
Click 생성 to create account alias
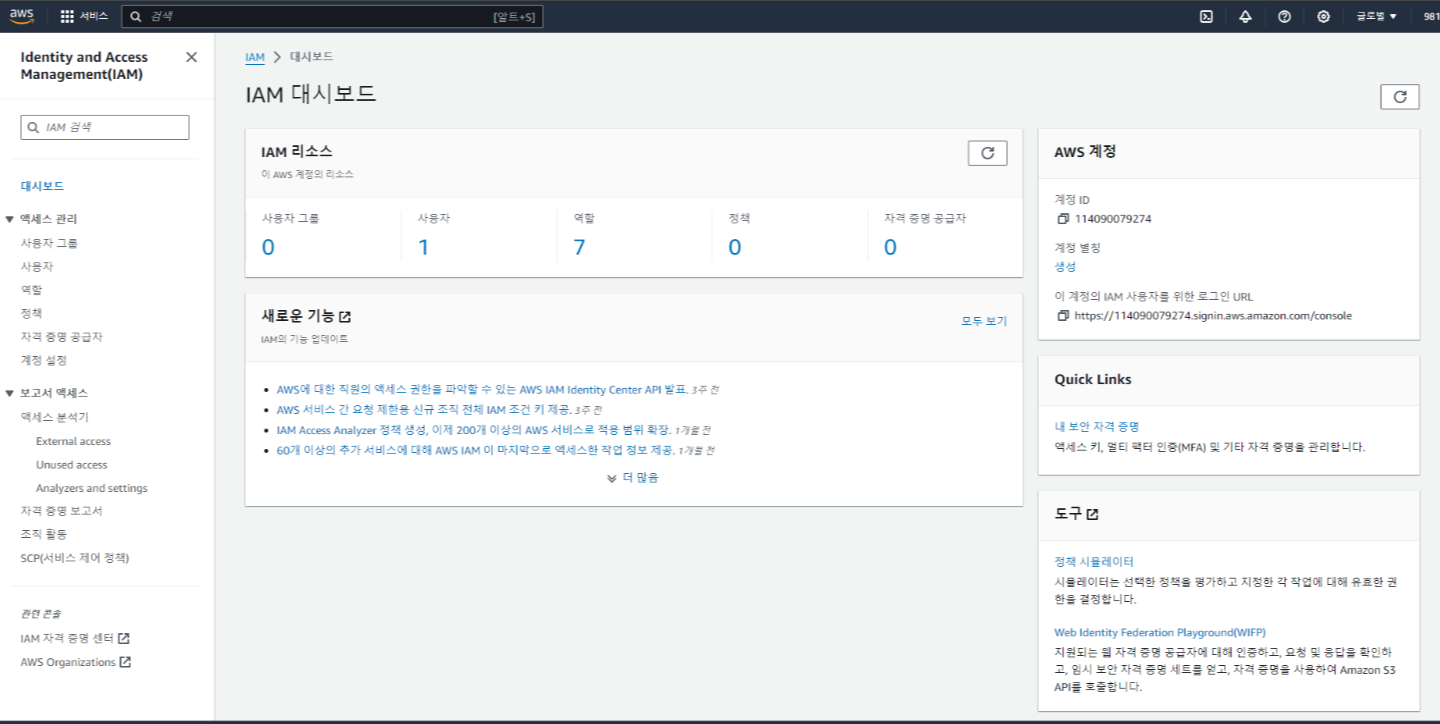point(1065,267)
